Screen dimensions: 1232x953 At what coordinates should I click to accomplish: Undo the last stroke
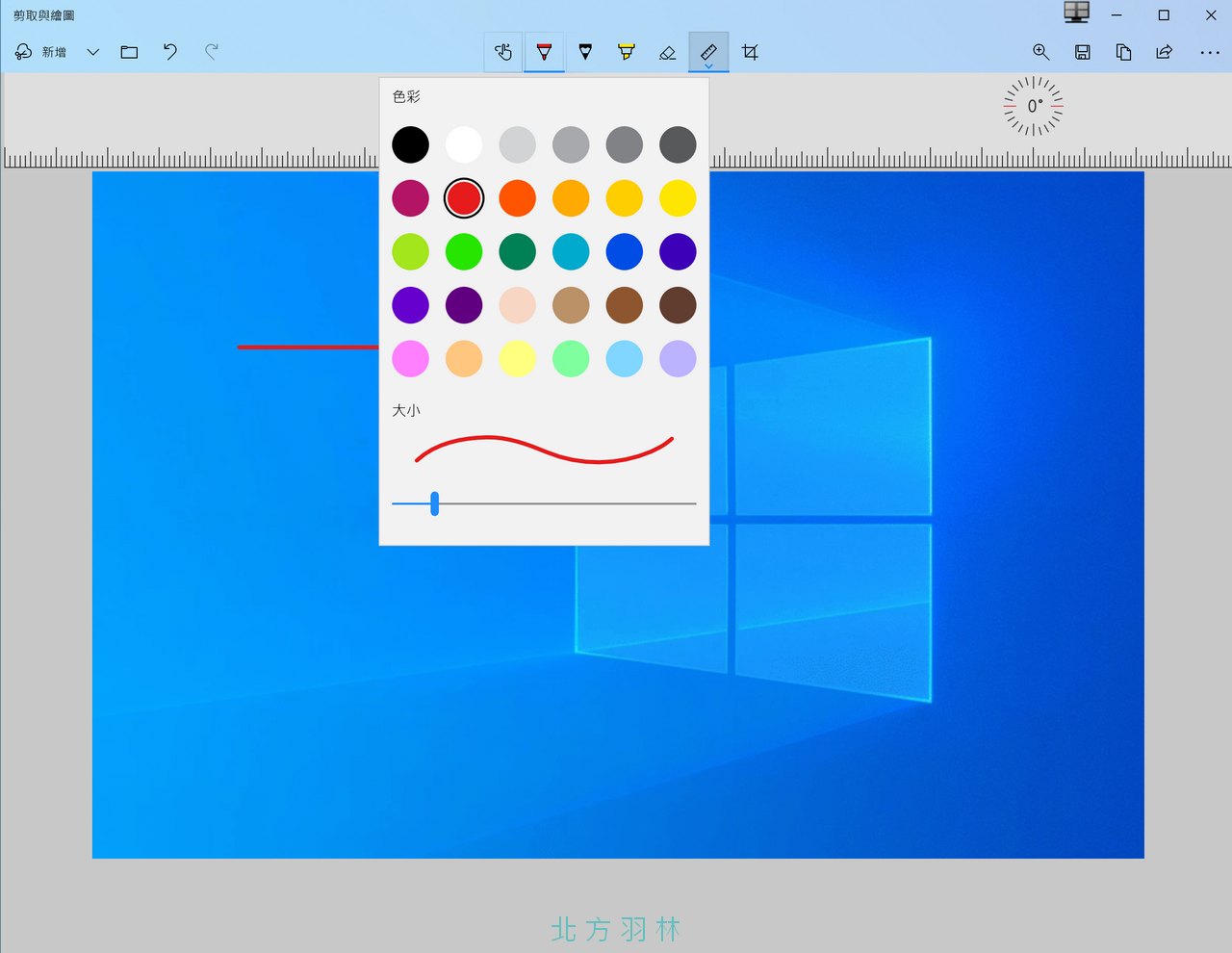(x=170, y=52)
